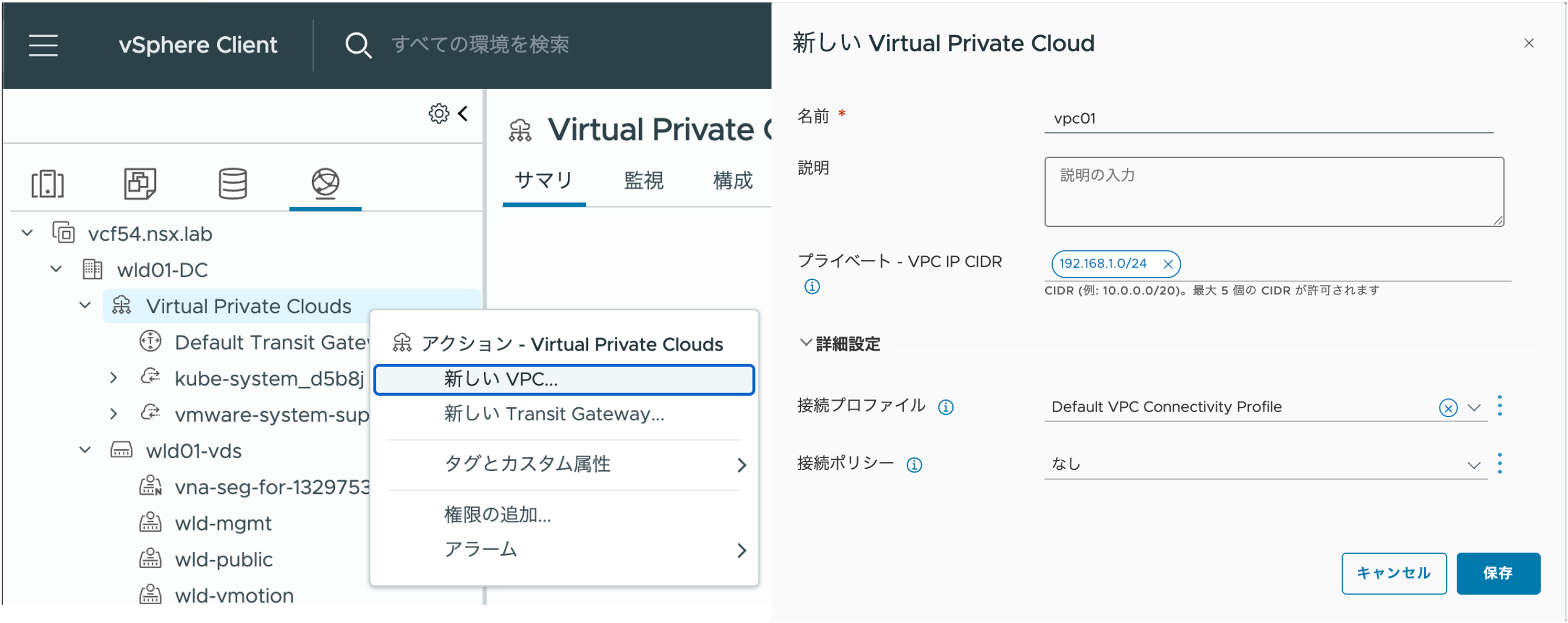Screen dimensions: 1568x623
Task: Clear the Default VPC Connectivity Profile selection
Action: pos(1448,407)
